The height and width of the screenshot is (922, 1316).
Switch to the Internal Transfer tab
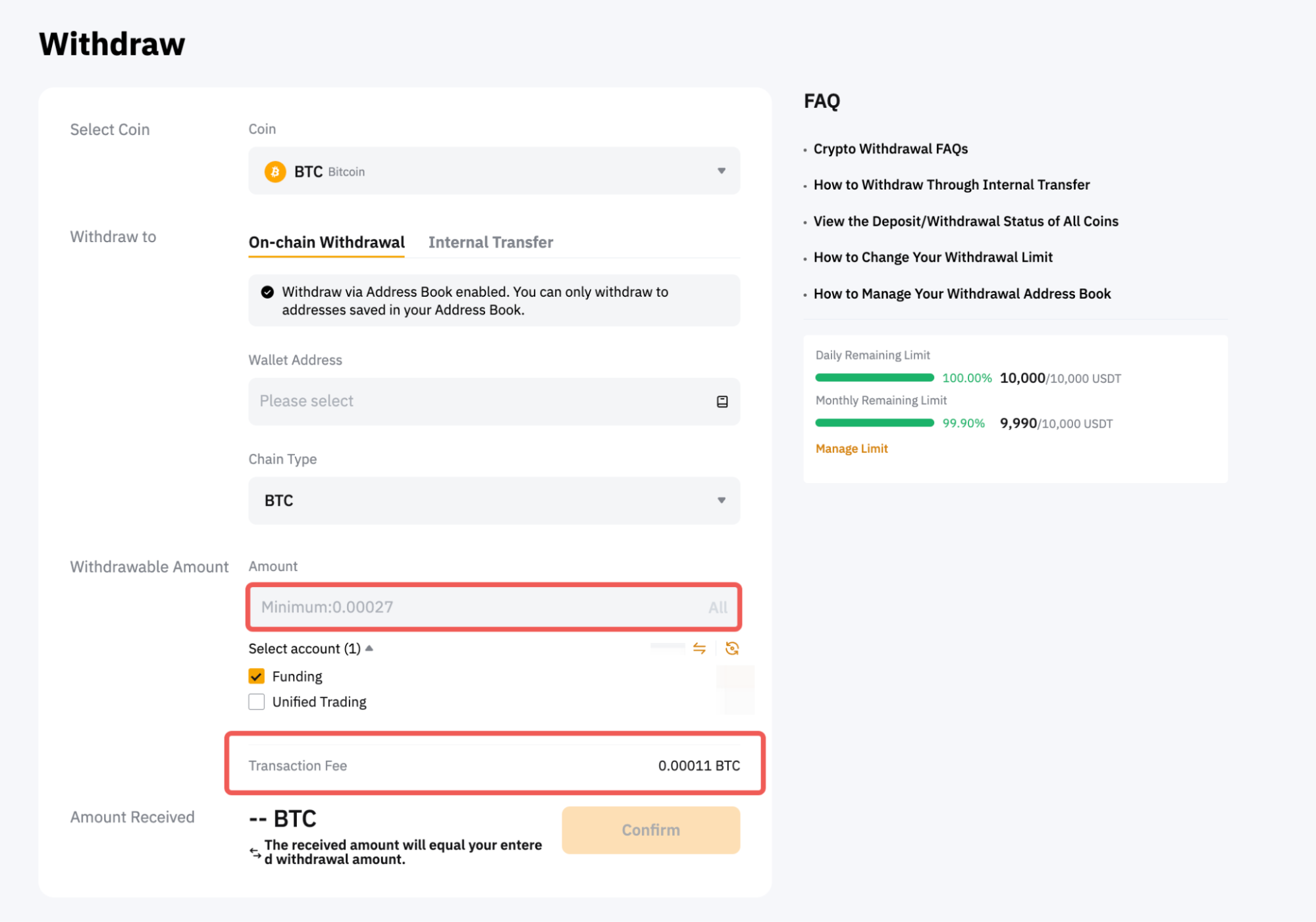click(x=490, y=242)
